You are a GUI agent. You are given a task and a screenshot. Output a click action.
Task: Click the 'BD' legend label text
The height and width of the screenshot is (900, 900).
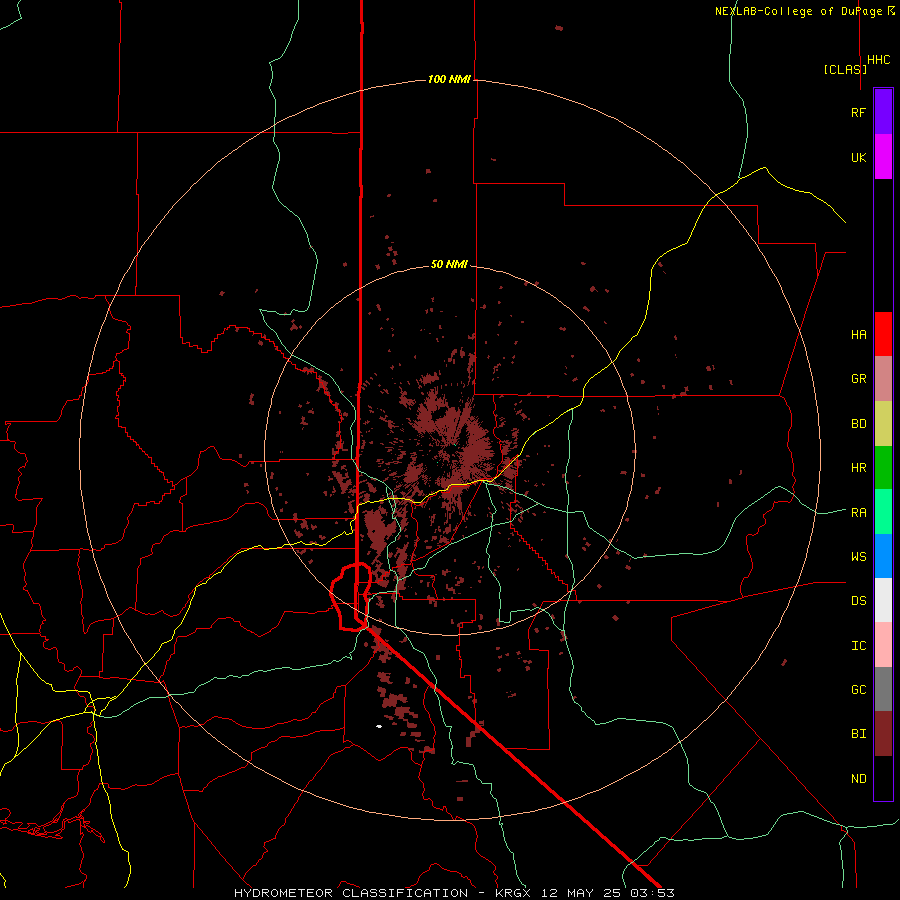tap(859, 424)
